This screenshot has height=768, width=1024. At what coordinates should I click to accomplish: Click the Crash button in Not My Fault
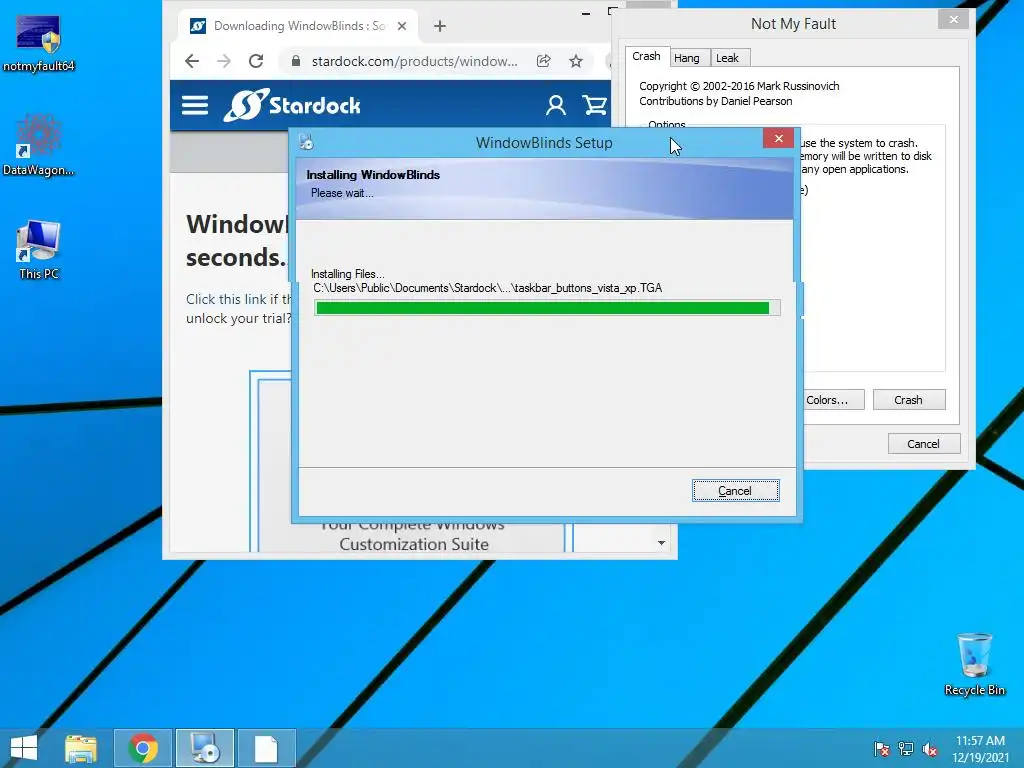[908, 400]
